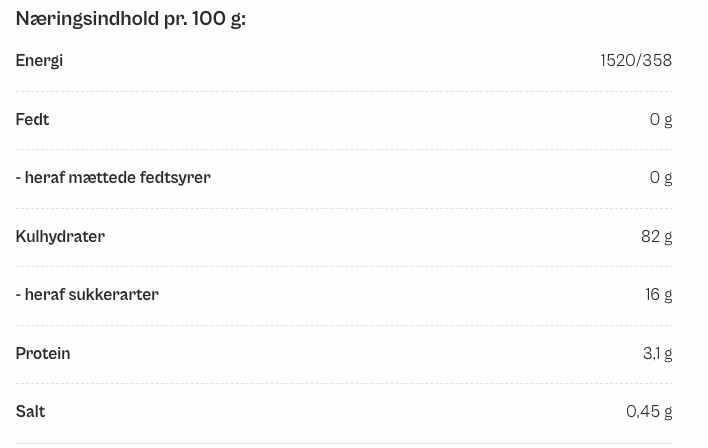Click the 0 g value for Fedt
708x448 pixels.
660,120
